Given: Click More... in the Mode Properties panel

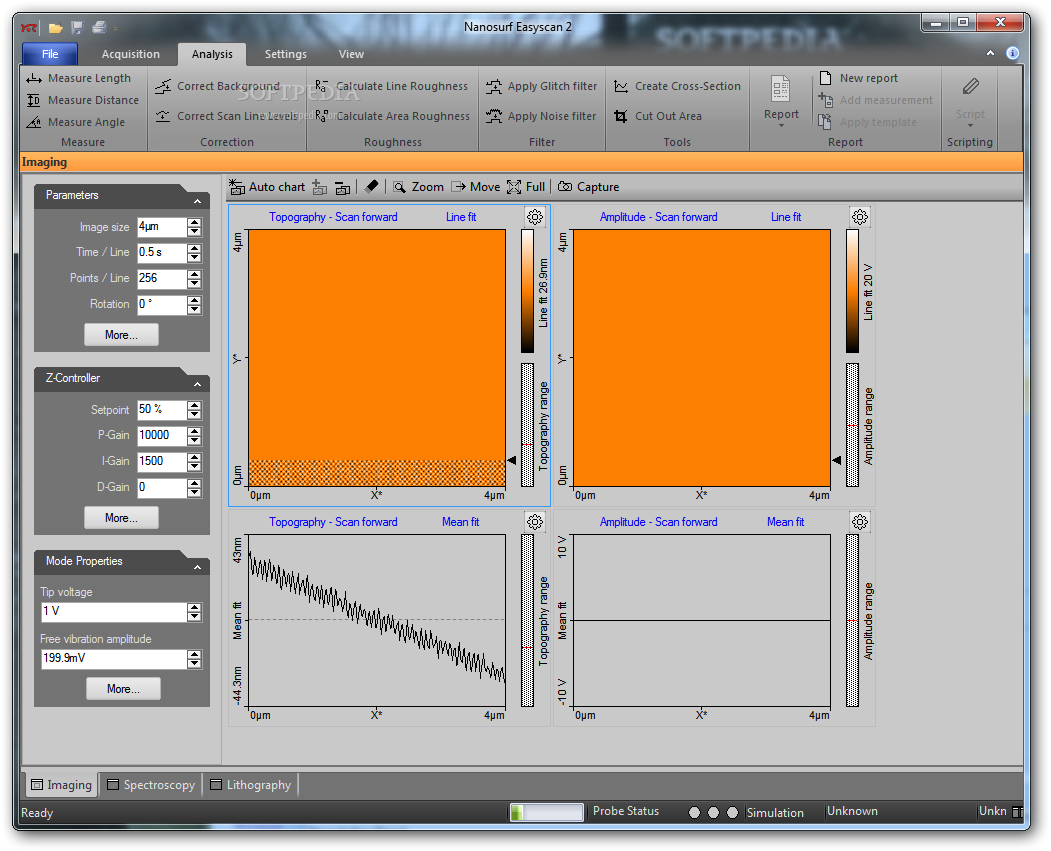Looking at the screenshot, I should tap(123, 689).
